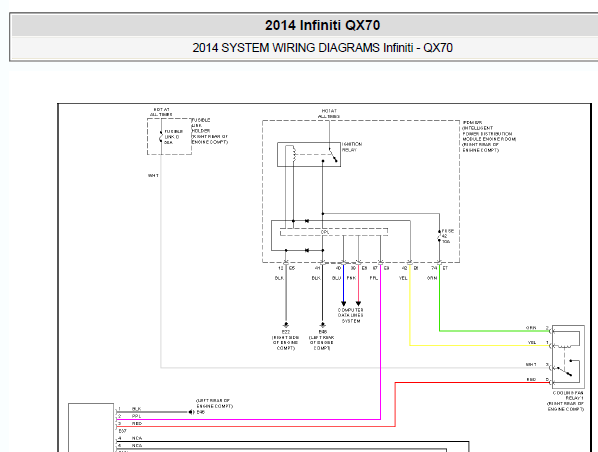Click the E22 ground symbol
The height and width of the screenshot is (452, 598).
click(286, 325)
